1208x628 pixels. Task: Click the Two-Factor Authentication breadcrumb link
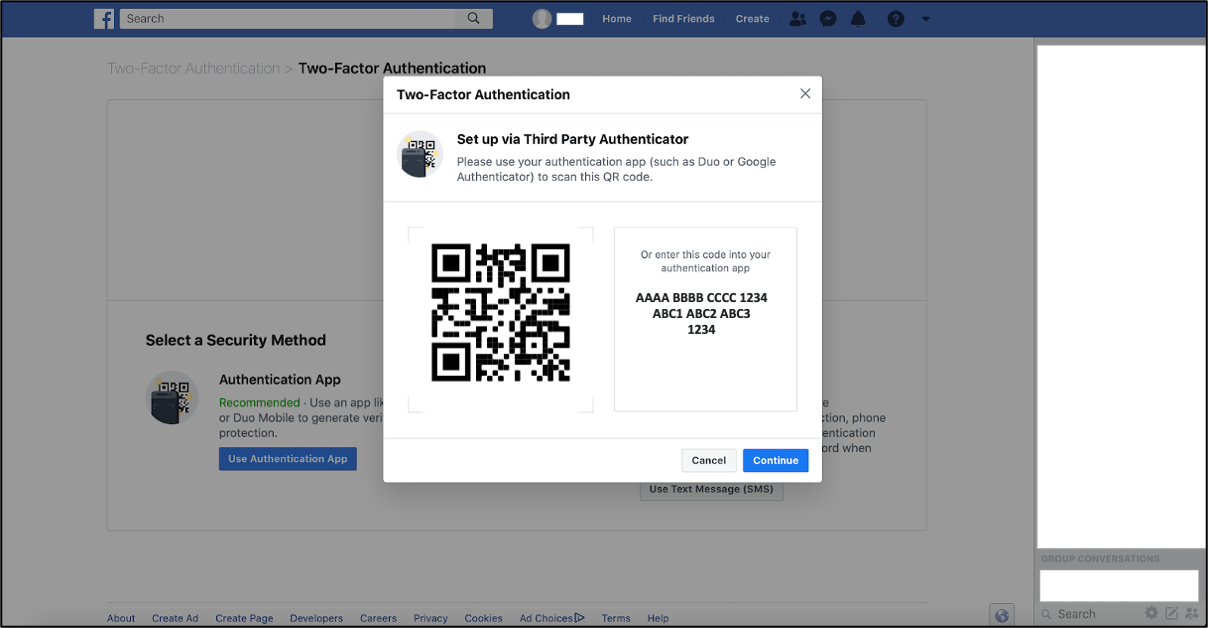pyautogui.click(x=194, y=68)
